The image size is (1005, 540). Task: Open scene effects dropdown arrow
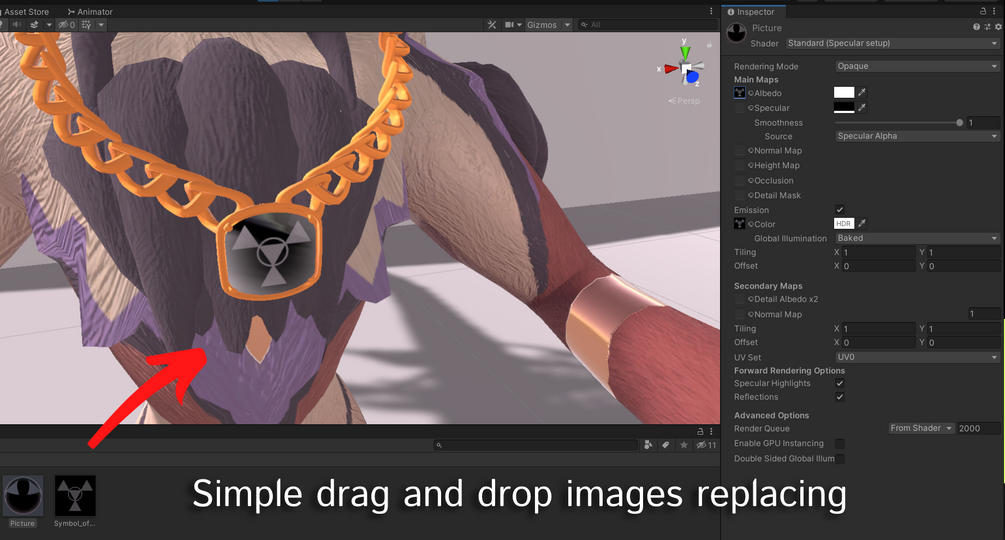coord(49,24)
